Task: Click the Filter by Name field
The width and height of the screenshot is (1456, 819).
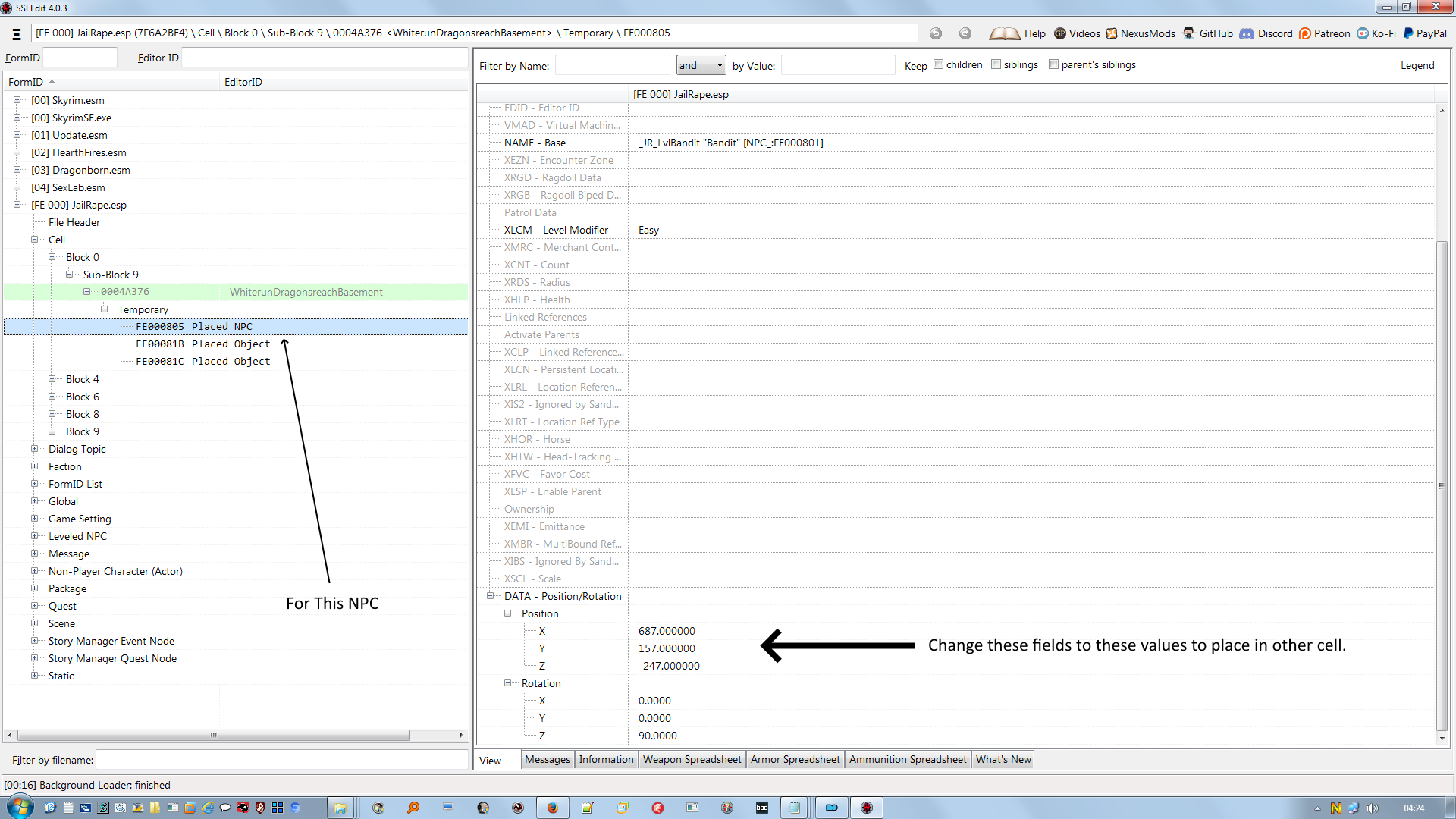Action: click(x=613, y=65)
